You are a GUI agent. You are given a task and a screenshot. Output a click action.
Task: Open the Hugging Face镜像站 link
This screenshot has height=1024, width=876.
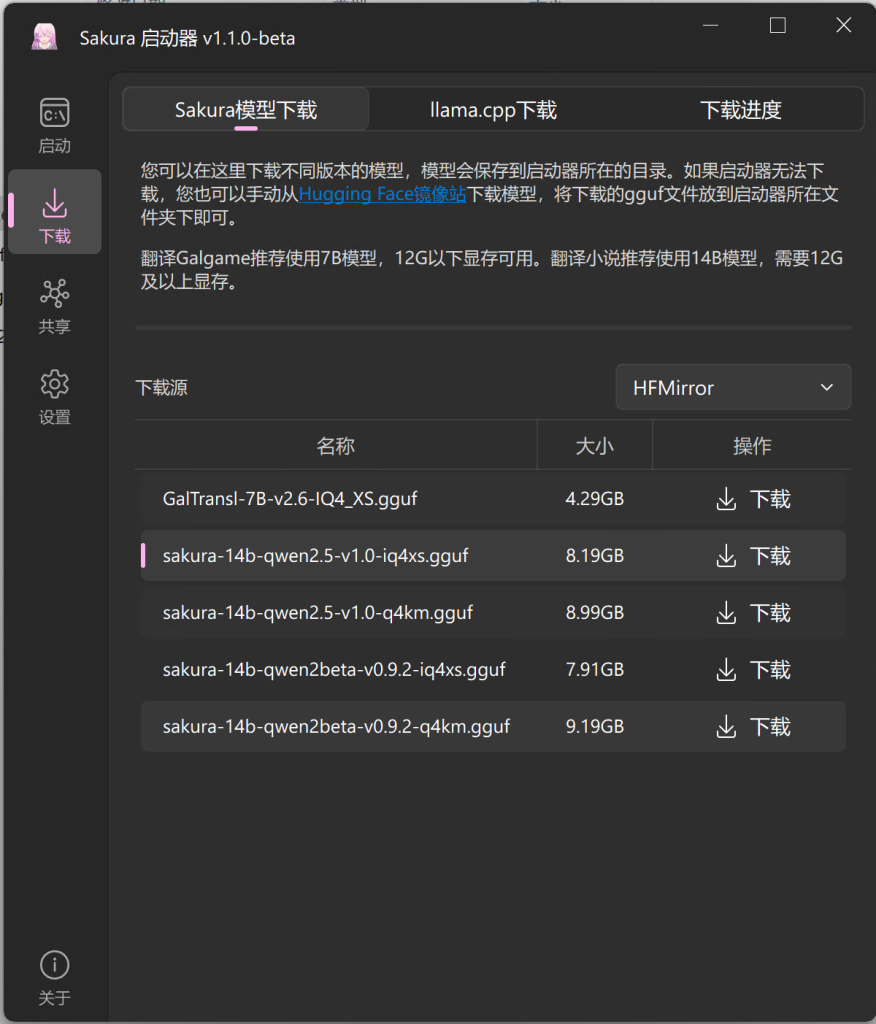click(382, 194)
